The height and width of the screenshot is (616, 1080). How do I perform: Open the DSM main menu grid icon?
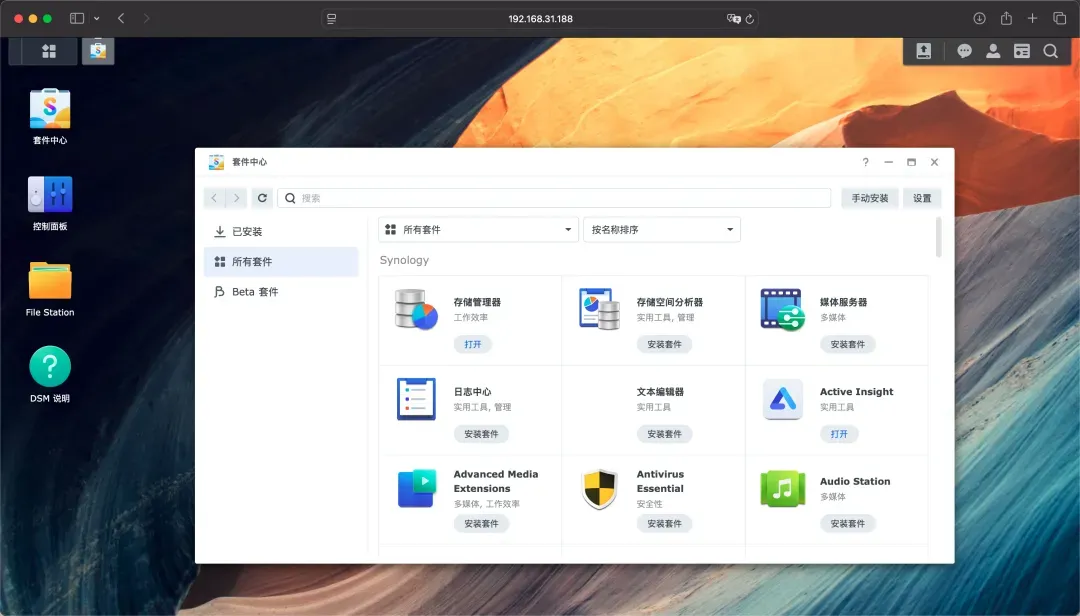coord(49,51)
